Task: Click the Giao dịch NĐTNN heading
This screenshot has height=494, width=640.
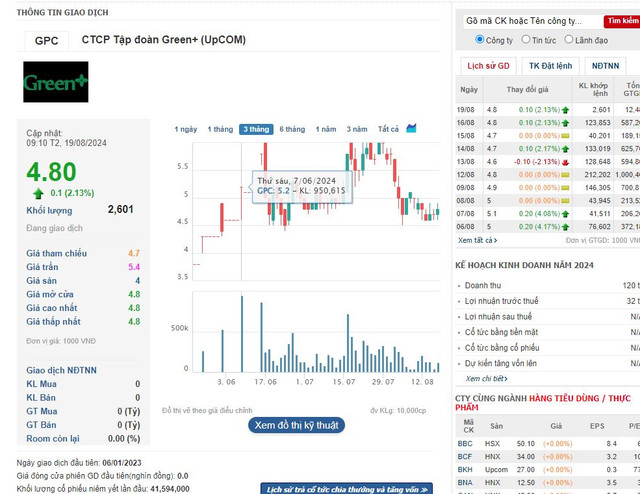Action: click(61, 370)
